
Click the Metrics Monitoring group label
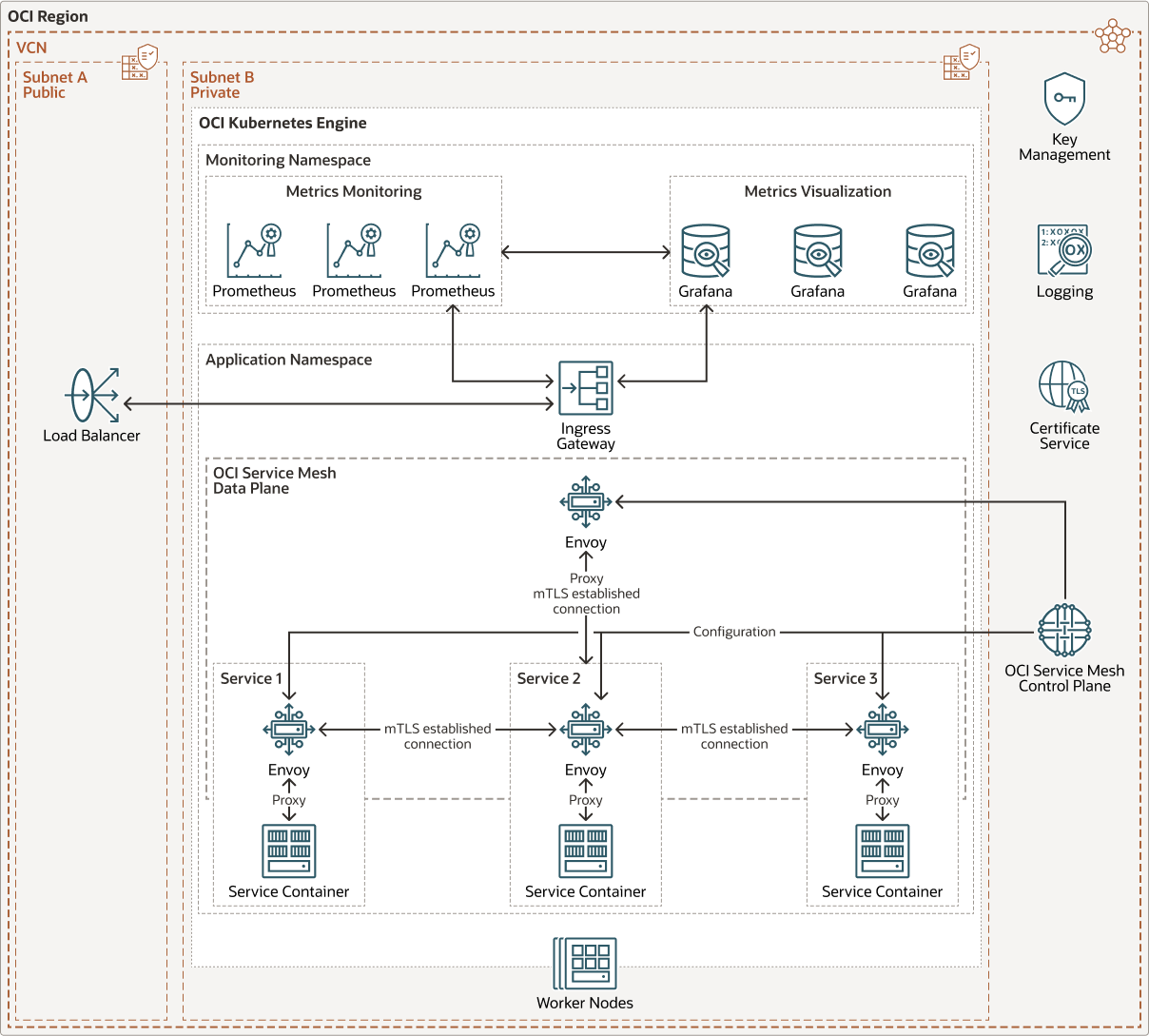(x=353, y=191)
